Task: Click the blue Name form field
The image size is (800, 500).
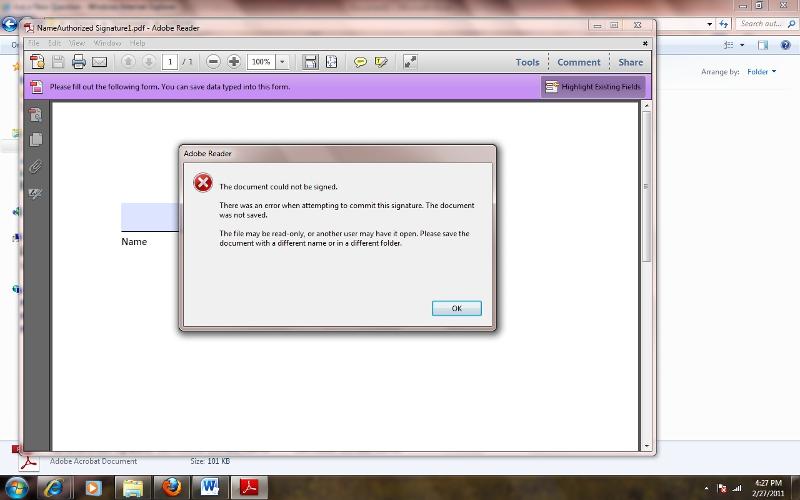Action: [x=150, y=217]
